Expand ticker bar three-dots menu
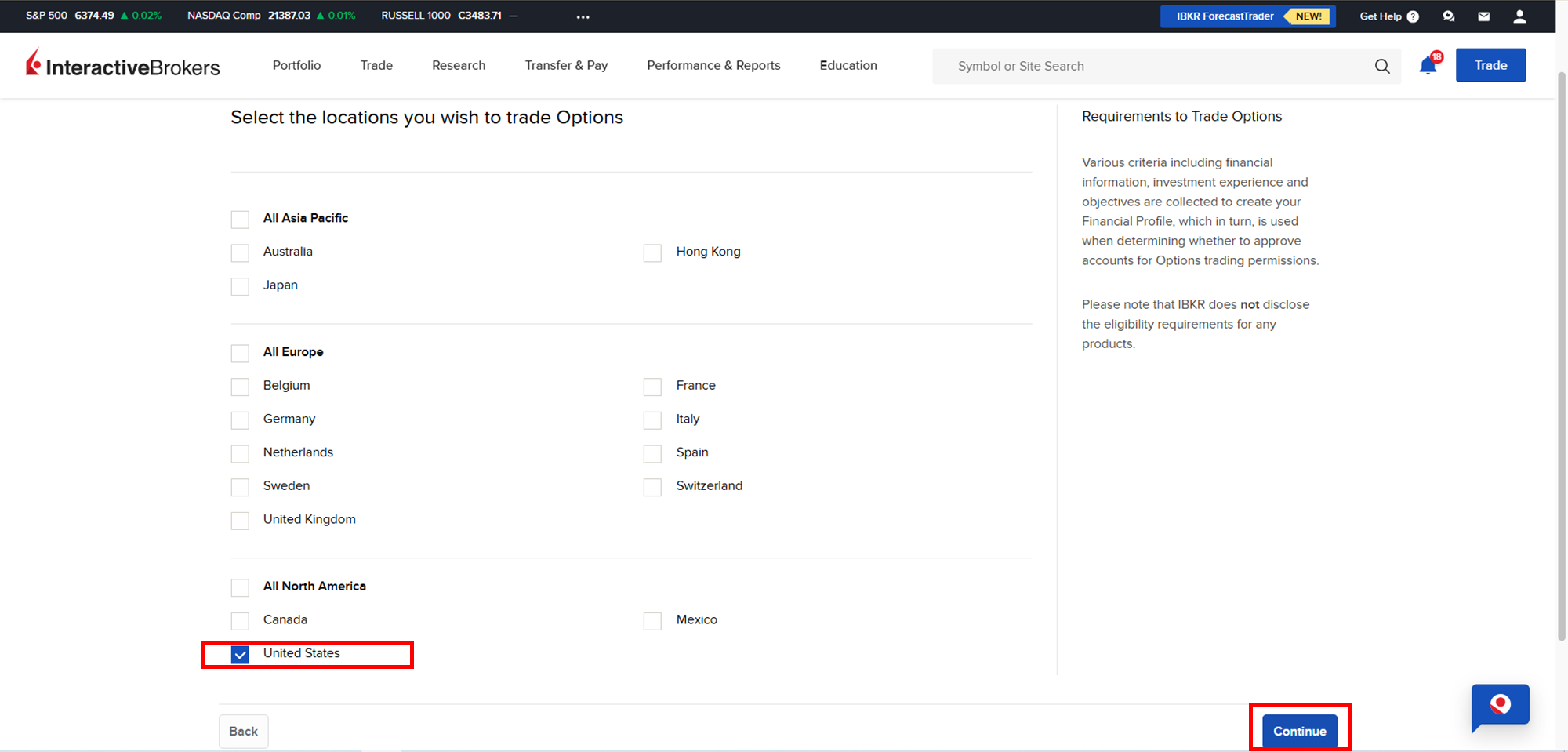Screen dimensions: 1568x752 tap(583, 16)
